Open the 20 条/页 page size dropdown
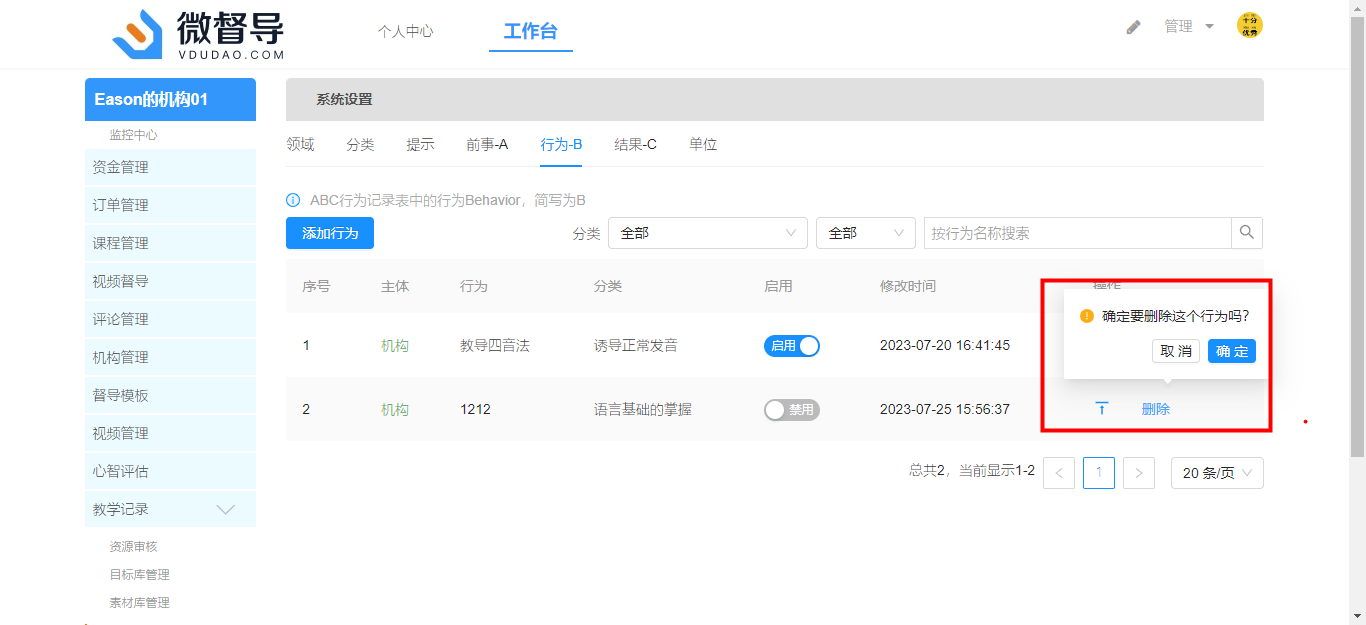Screen dimensions: 1366x625 (1217, 473)
